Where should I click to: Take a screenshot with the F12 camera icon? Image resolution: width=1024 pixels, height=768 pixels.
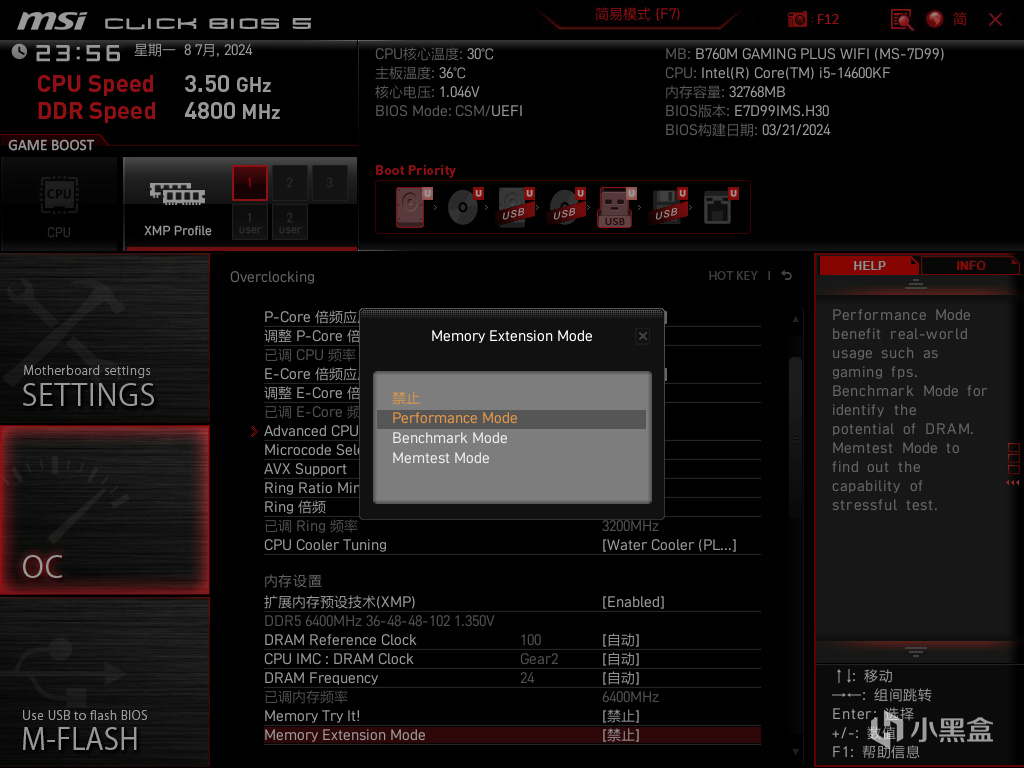pos(797,19)
